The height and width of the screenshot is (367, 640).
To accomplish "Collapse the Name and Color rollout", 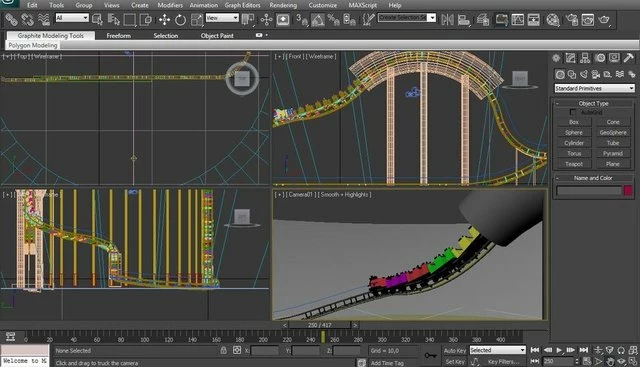I will pyautogui.click(x=593, y=178).
